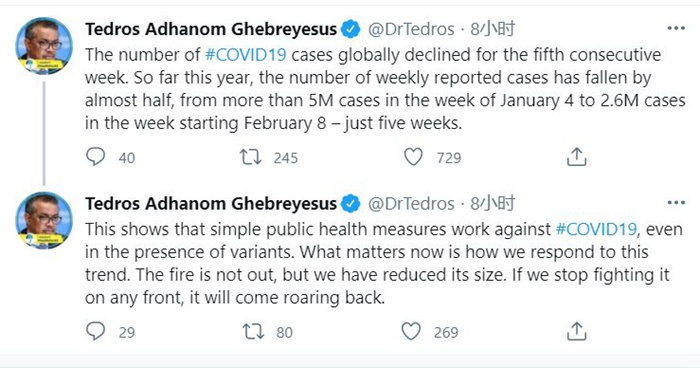The width and height of the screenshot is (700, 368).
Task: Open #COVID19 hashtag in the second tweet
Action: pos(596,229)
